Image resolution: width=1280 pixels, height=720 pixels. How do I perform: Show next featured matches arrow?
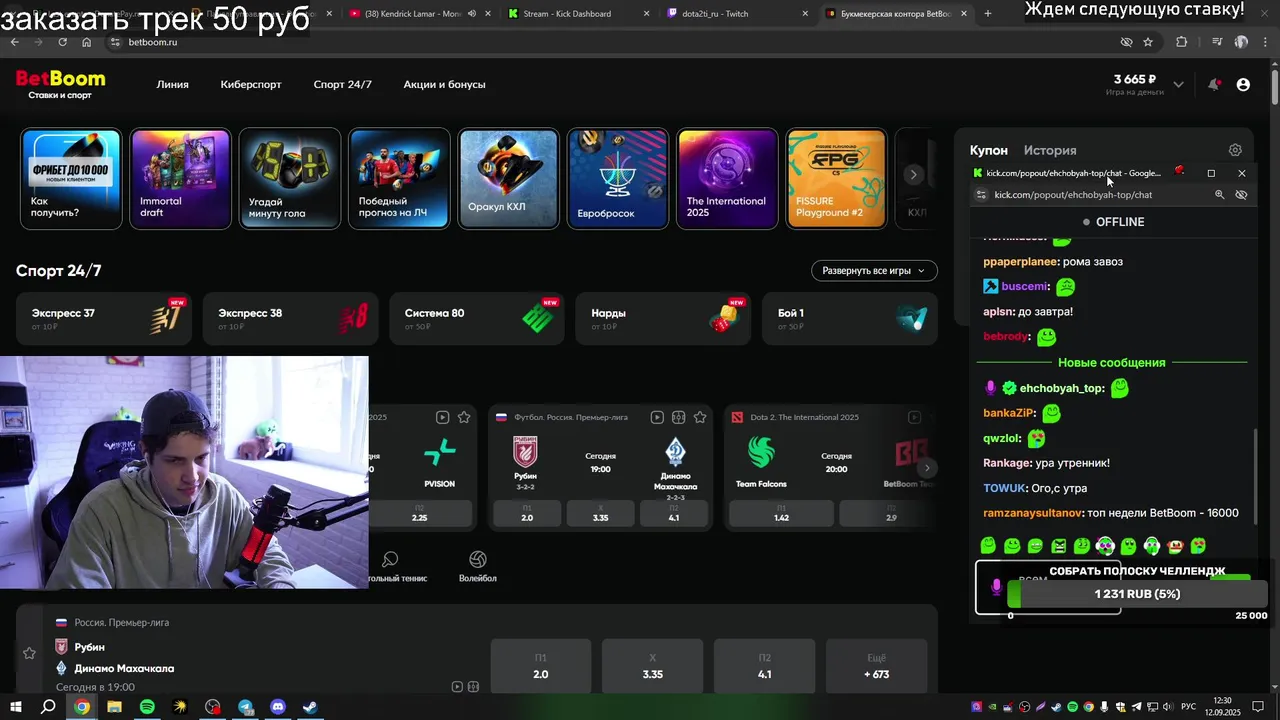click(926, 468)
